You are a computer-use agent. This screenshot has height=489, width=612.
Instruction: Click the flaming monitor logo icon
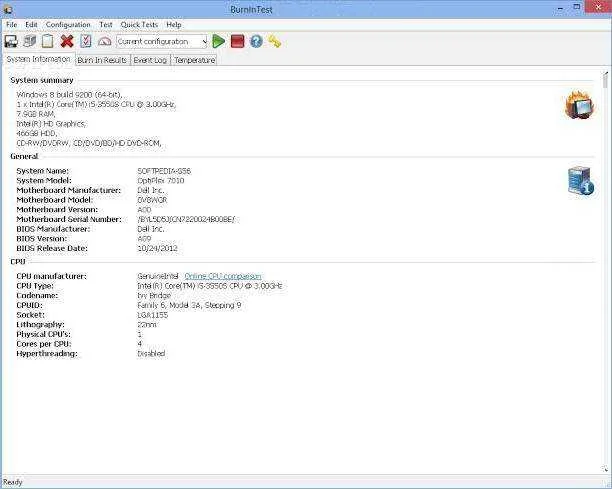(580, 105)
